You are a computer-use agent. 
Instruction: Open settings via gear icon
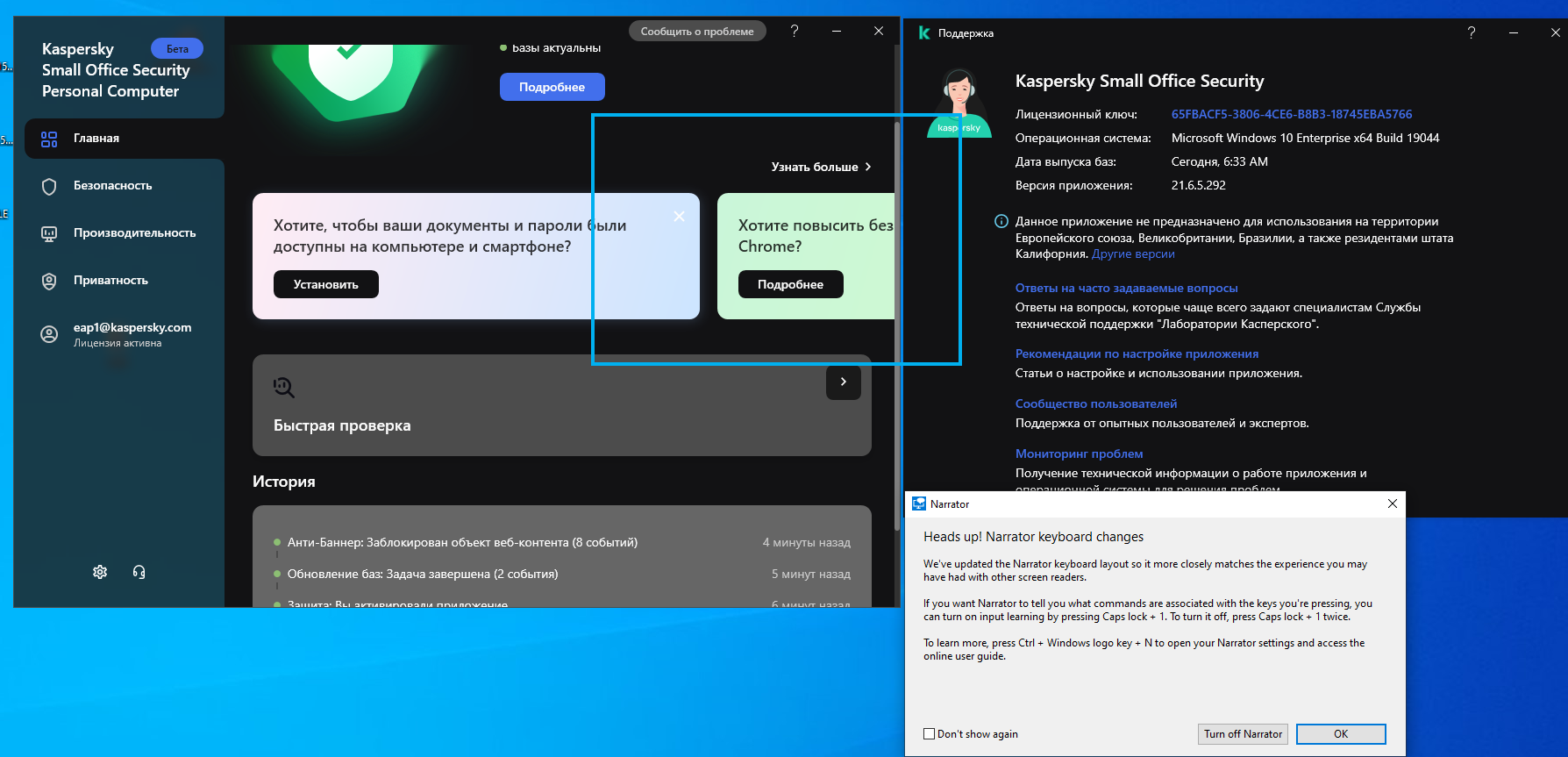(x=100, y=572)
